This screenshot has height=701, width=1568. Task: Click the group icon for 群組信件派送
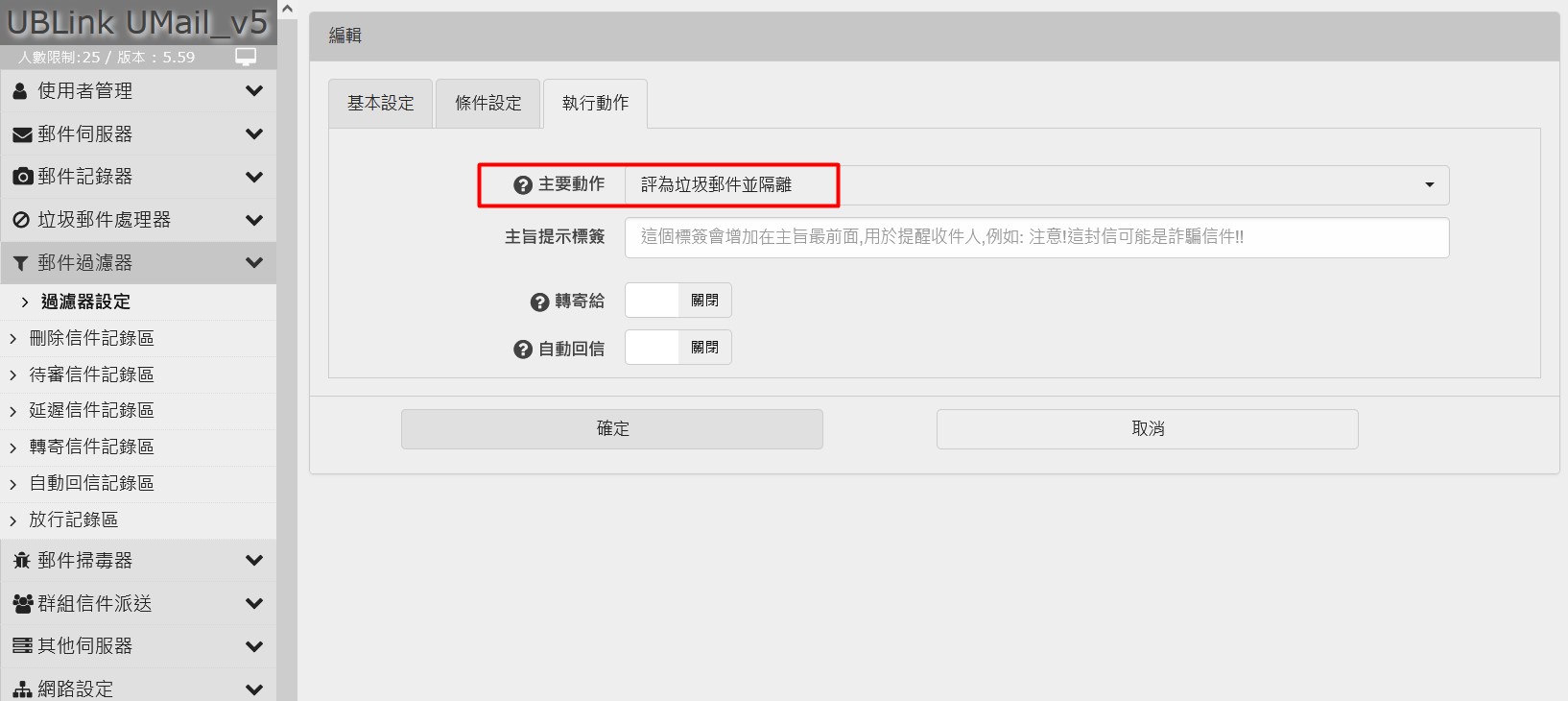(x=21, y=604)
